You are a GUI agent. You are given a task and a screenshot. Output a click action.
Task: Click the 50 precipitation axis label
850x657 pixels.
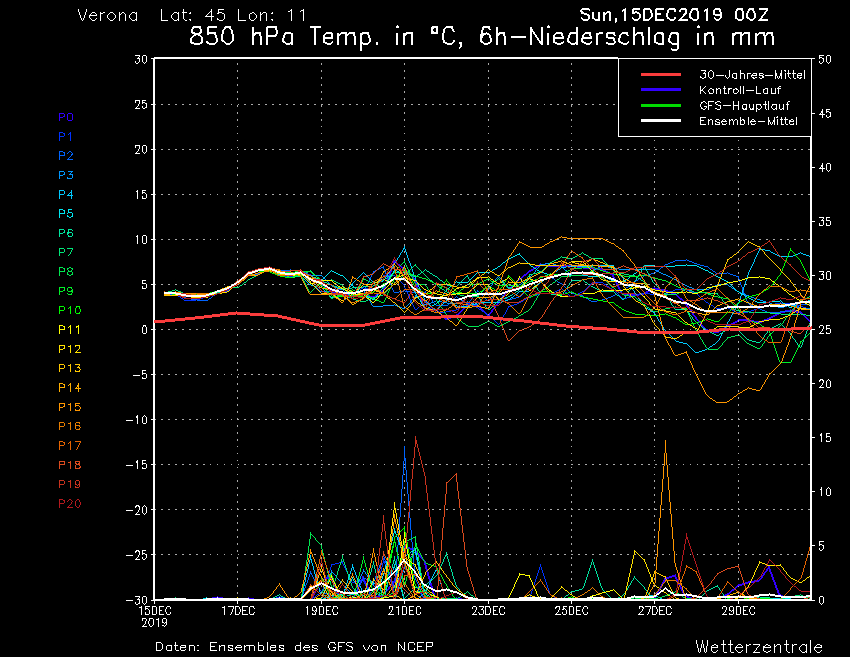tap(825, 60)
